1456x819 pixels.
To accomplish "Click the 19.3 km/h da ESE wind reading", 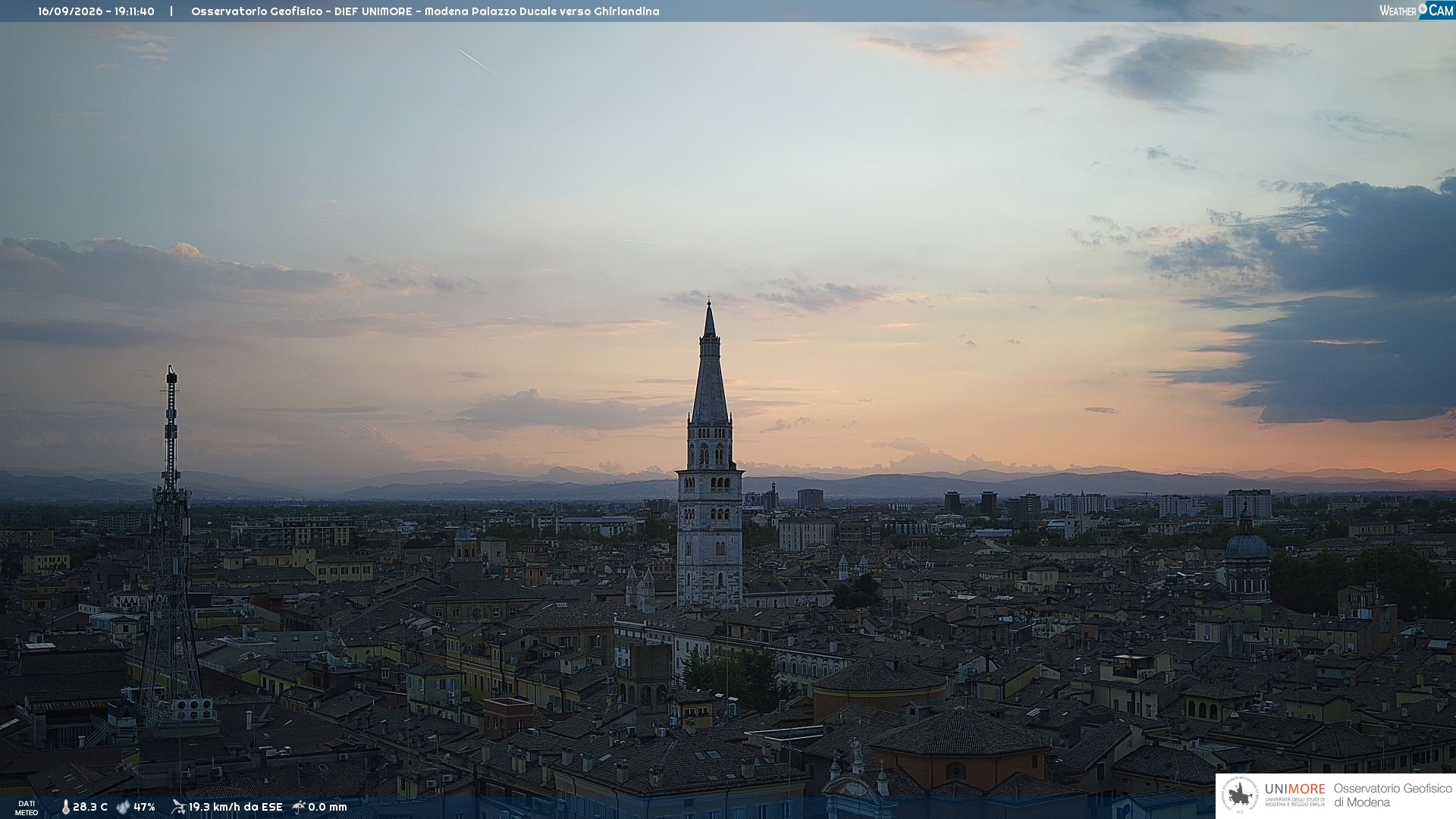I will click(x=235, y=807).
